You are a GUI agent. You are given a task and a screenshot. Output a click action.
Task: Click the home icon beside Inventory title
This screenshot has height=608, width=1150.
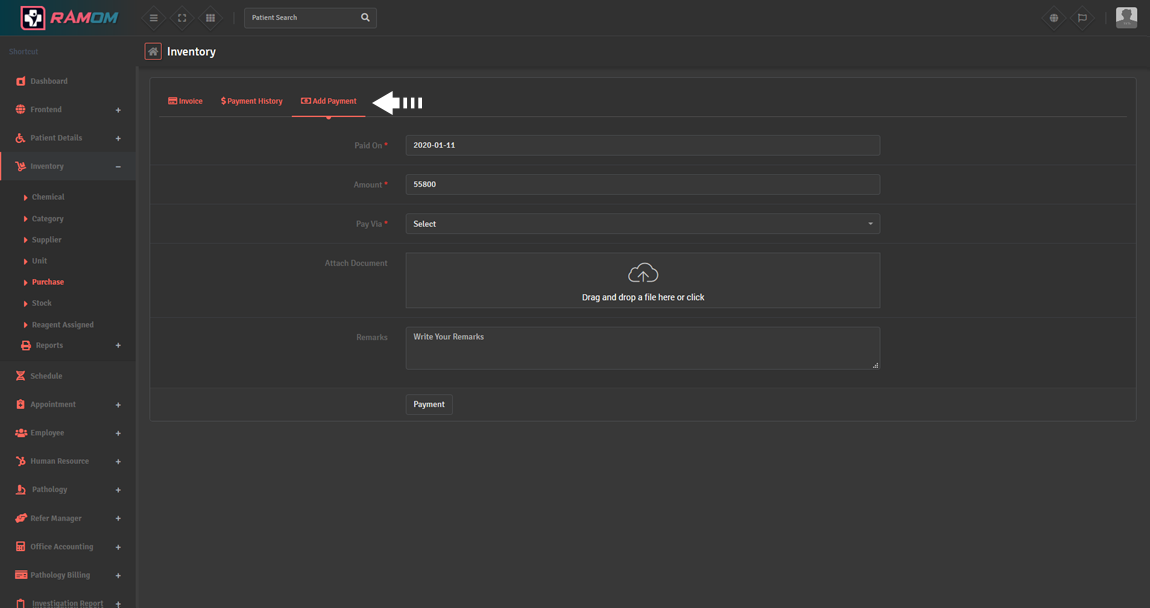(x=153, y=52)
